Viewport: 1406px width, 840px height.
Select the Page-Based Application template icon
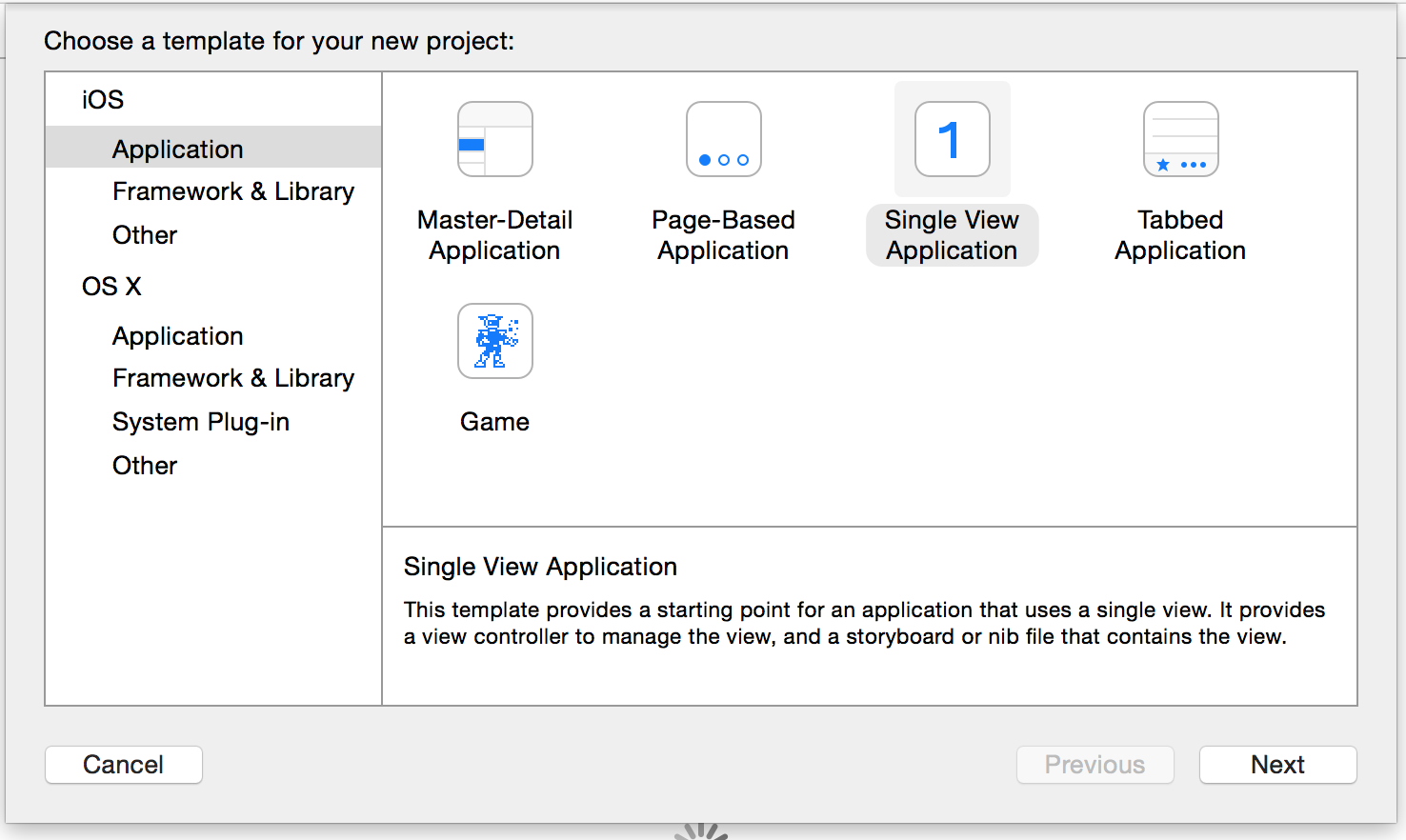click(723, 139)
